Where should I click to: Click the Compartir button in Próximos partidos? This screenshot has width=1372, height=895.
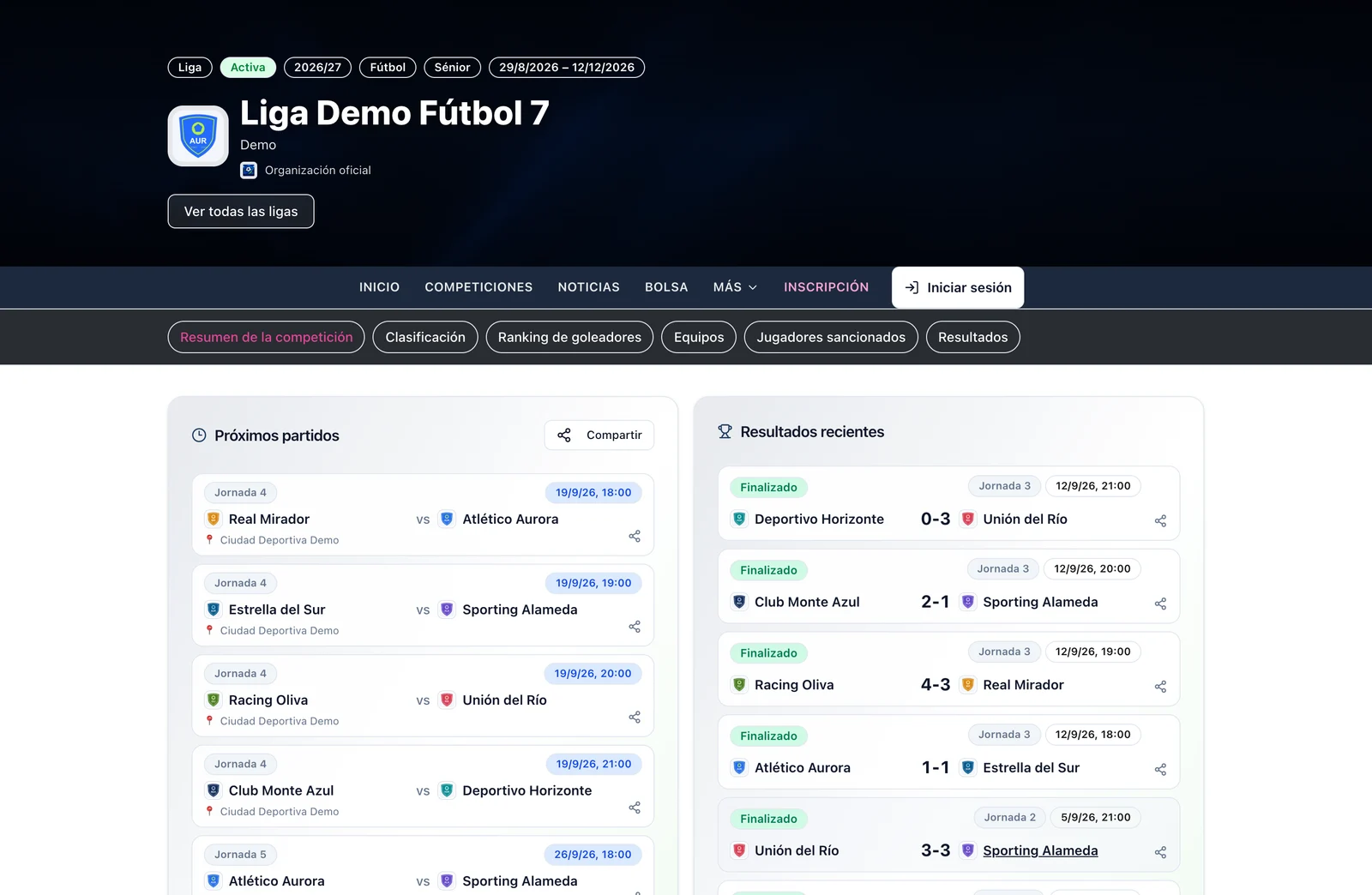[x=599, y=435]
